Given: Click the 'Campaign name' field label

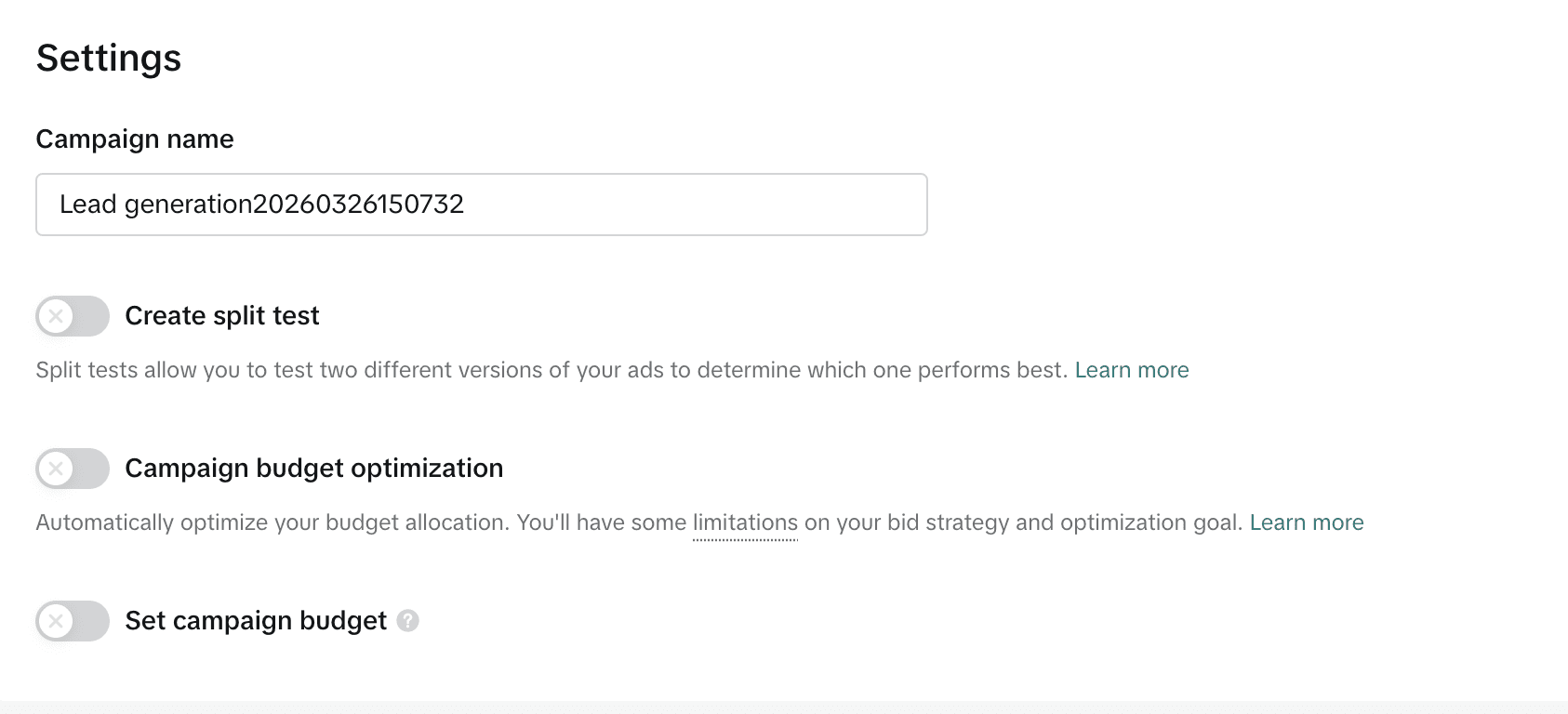Looking at the screenshot, I should coord(135,139).
